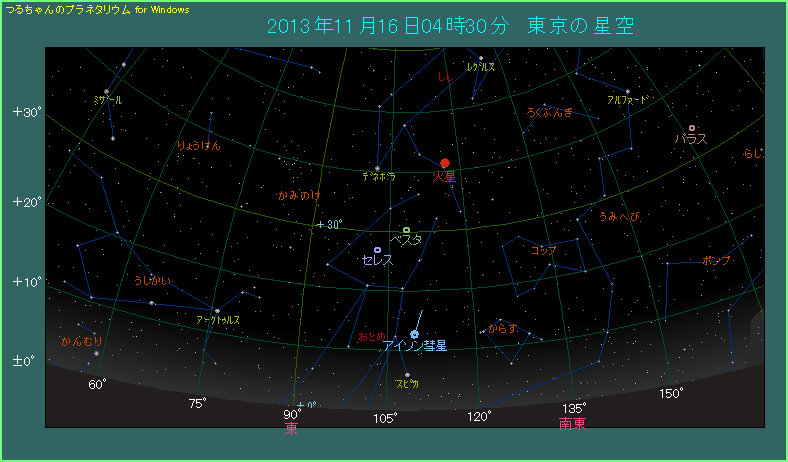788x462 pixels.
Task: Click the かみのけ (Coma Berenices) constellation label
Action: click(x=299, y=195)
